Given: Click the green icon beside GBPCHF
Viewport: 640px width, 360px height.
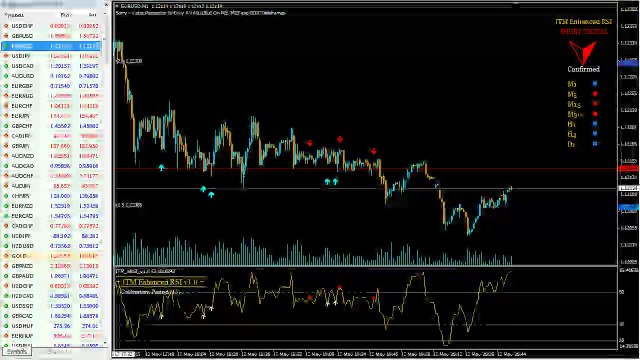Looking at the screenshot, I should [6, 126].
